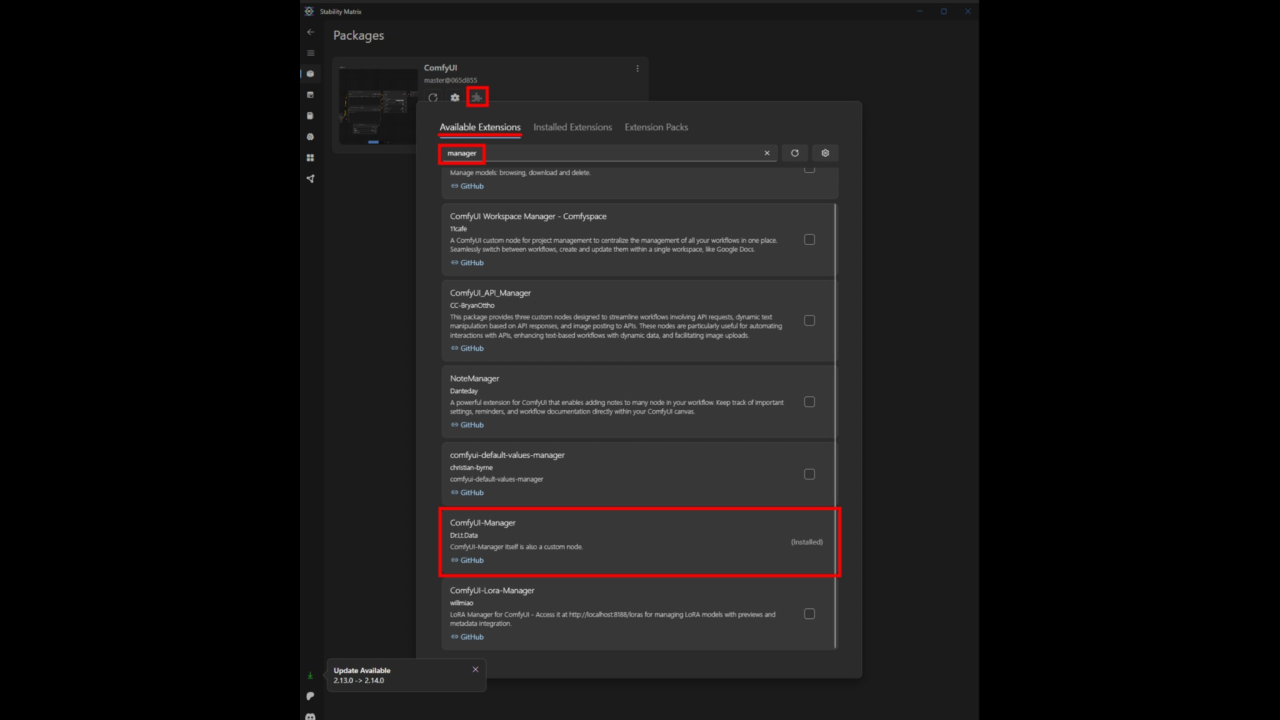Open extension settings gear next to refresh
This screenshot has height=720, width=1280.
pyautogui.click(x=825, y=153)
